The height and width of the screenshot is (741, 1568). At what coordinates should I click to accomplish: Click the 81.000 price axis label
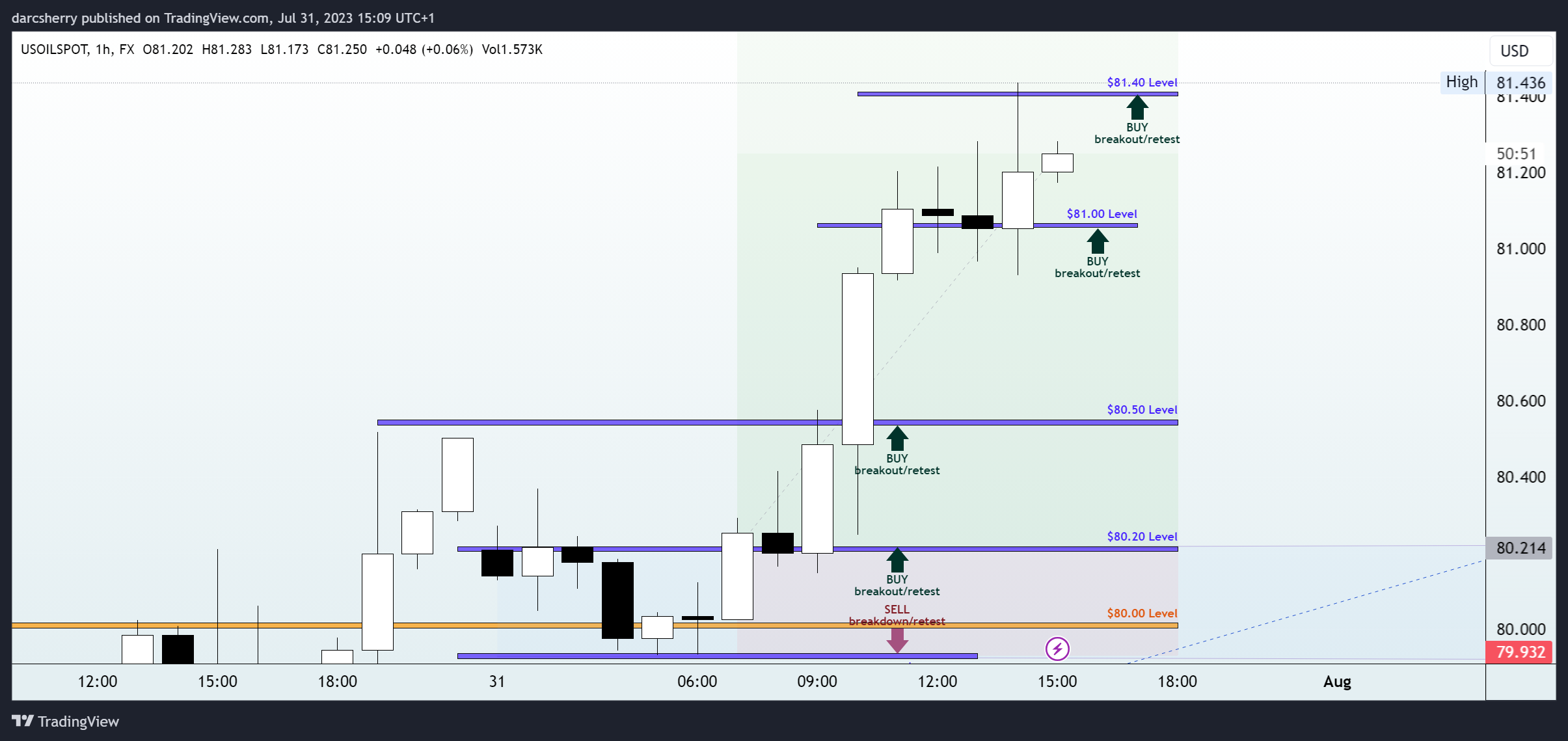pyautogui.click(x=1521, y=249)
